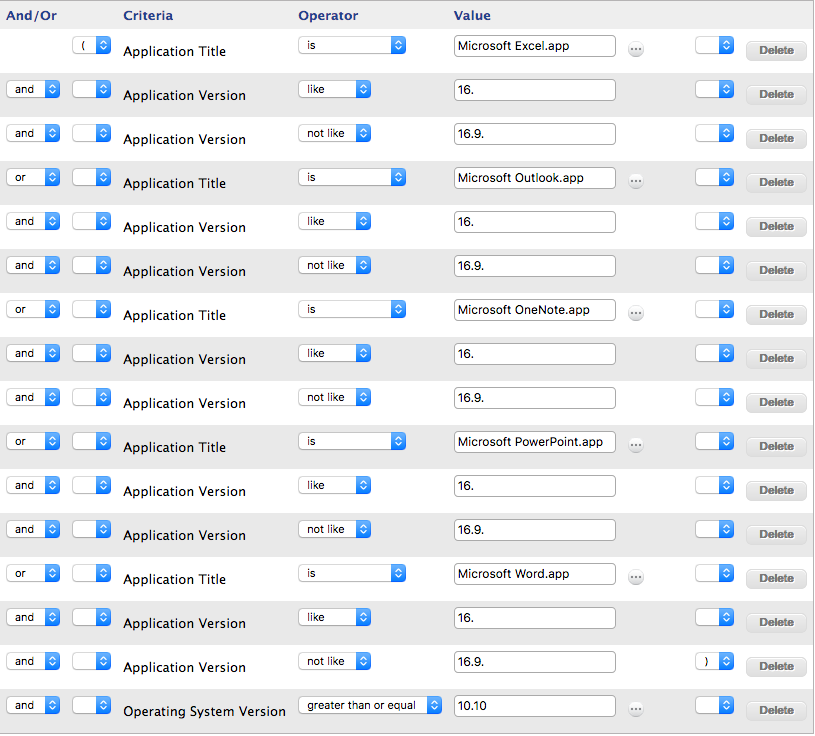Screen dimensions: 815x736
Task: Click the 16. value field directly below Microsoft Excel.app
Action: [x=534, y=90]
